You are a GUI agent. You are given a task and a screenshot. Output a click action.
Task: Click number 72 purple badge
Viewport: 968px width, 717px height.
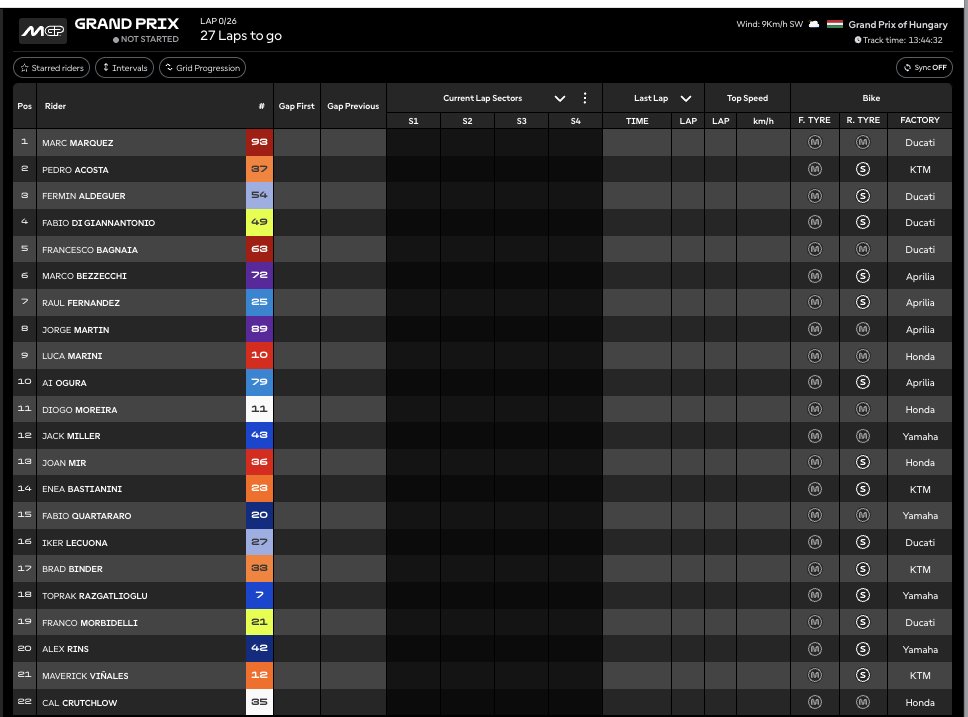pyautogui.click(x=259, y=275)
